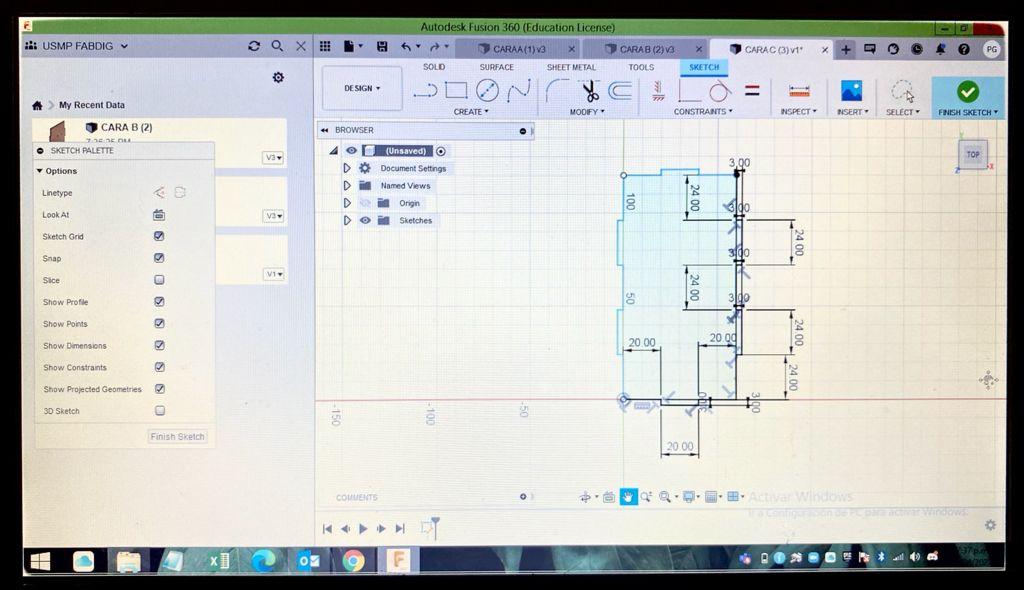Toggle the Show Points checkbox
This screenshot has height=590, width=1024.
[x=159, y=323]
